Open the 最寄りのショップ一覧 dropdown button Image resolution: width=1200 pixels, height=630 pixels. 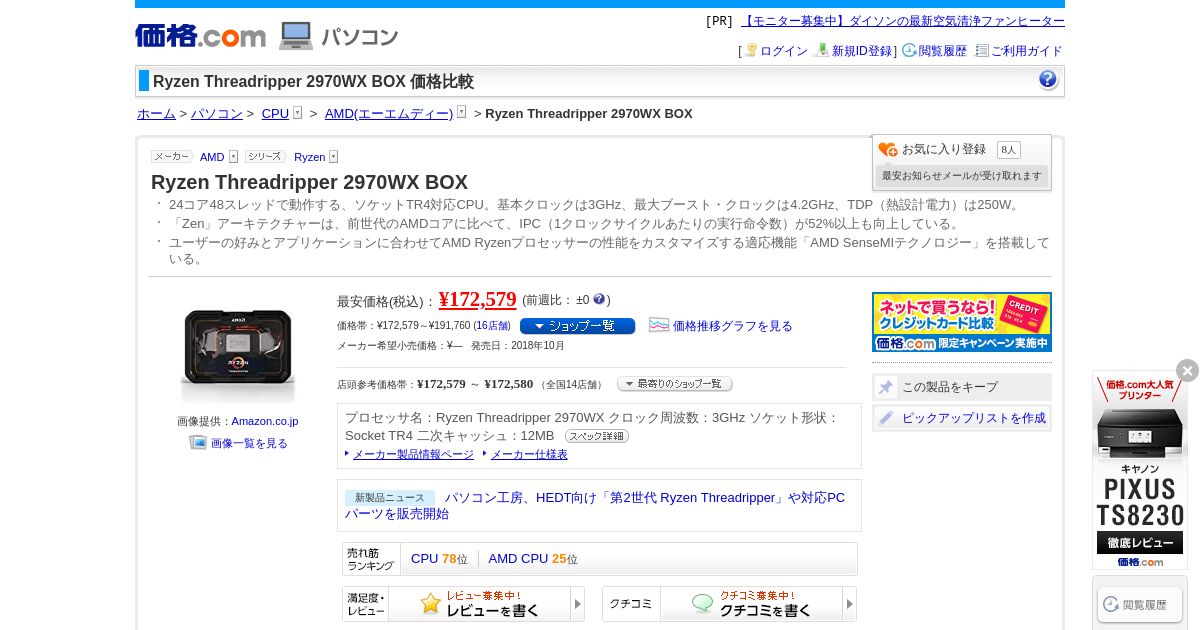click(675, 384)
